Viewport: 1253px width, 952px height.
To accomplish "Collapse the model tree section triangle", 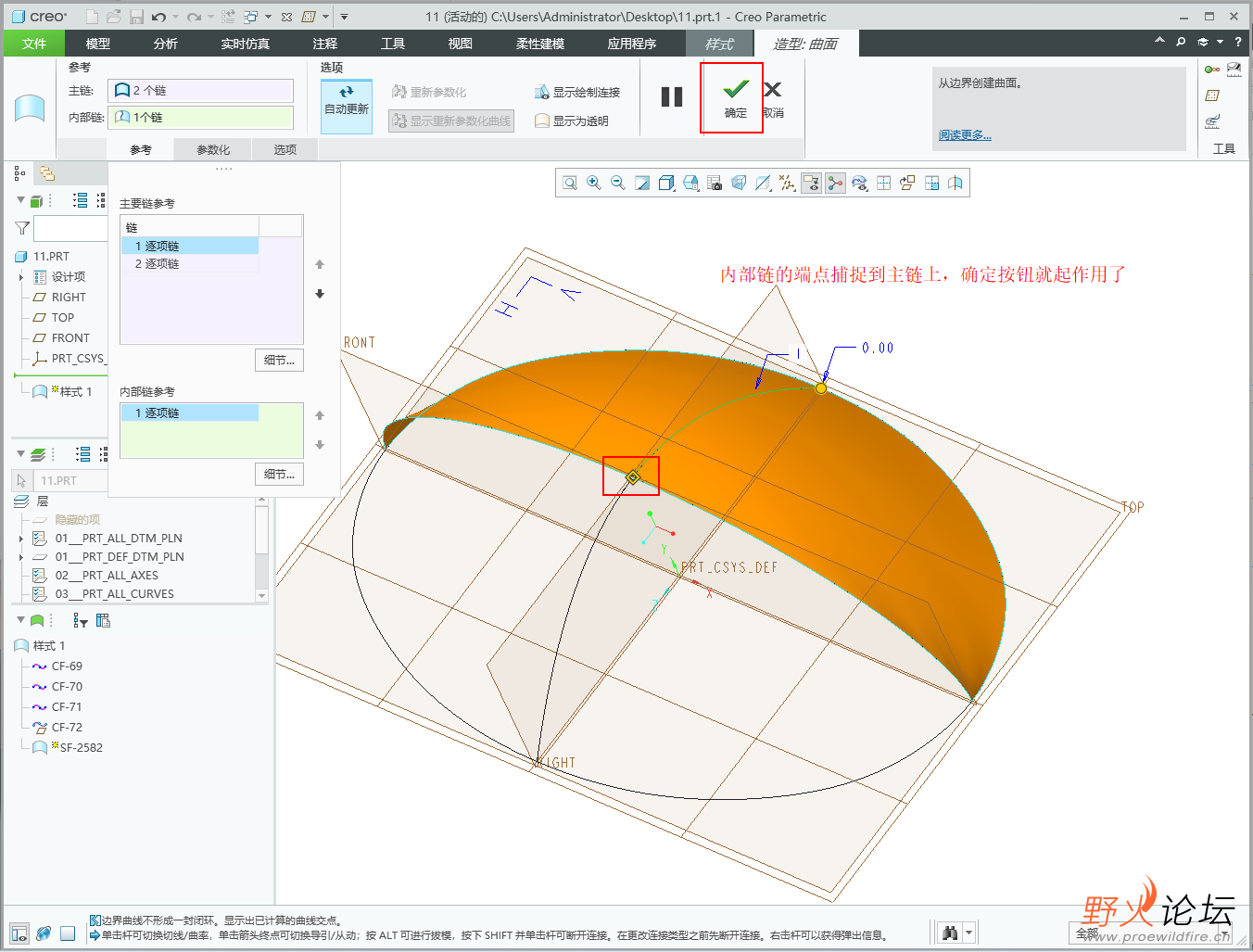I will 20,200.
